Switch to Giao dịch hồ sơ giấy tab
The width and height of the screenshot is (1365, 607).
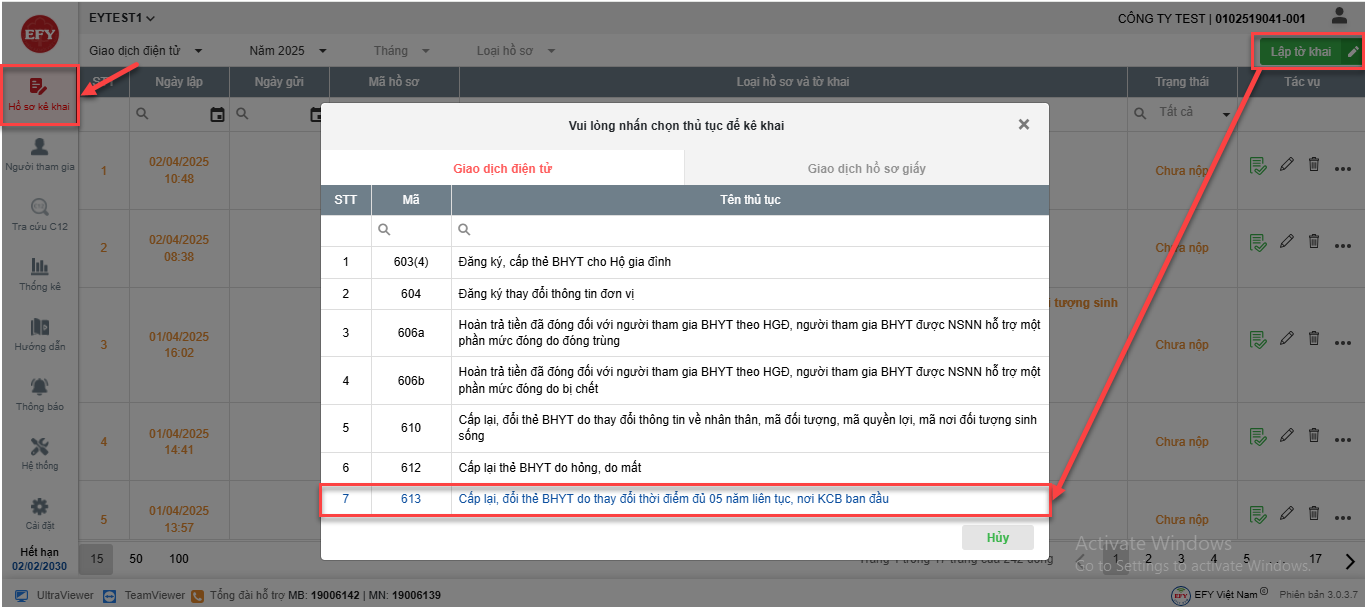(866, 168)
